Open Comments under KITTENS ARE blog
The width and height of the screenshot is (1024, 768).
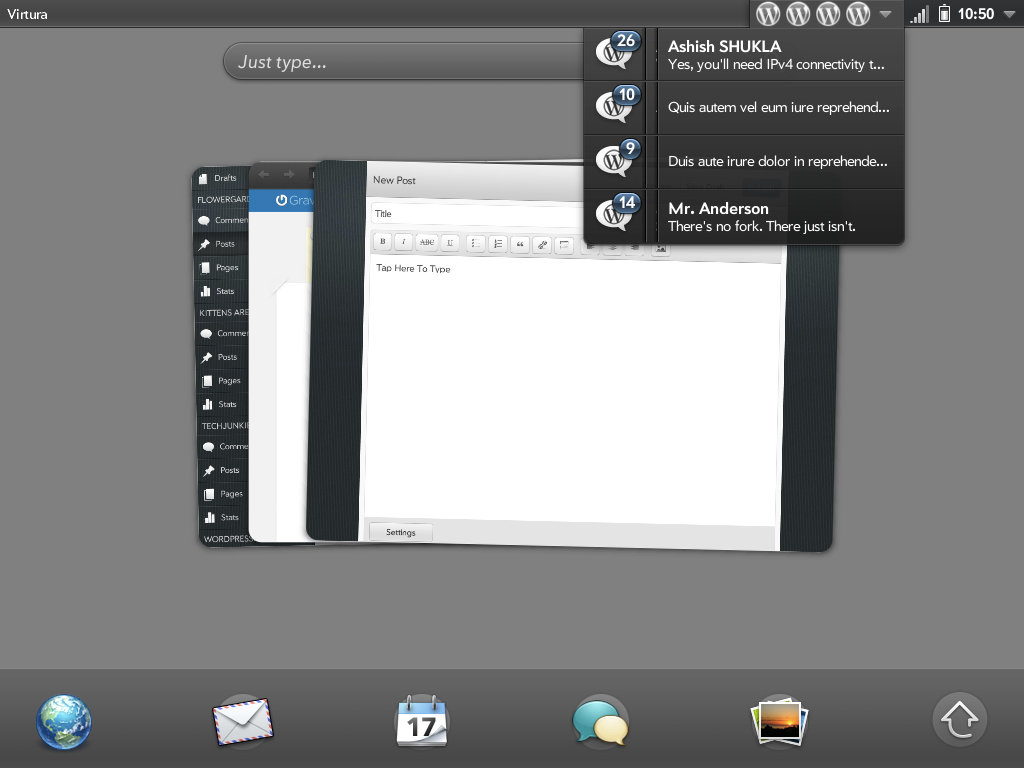click(x=224, y=333)
